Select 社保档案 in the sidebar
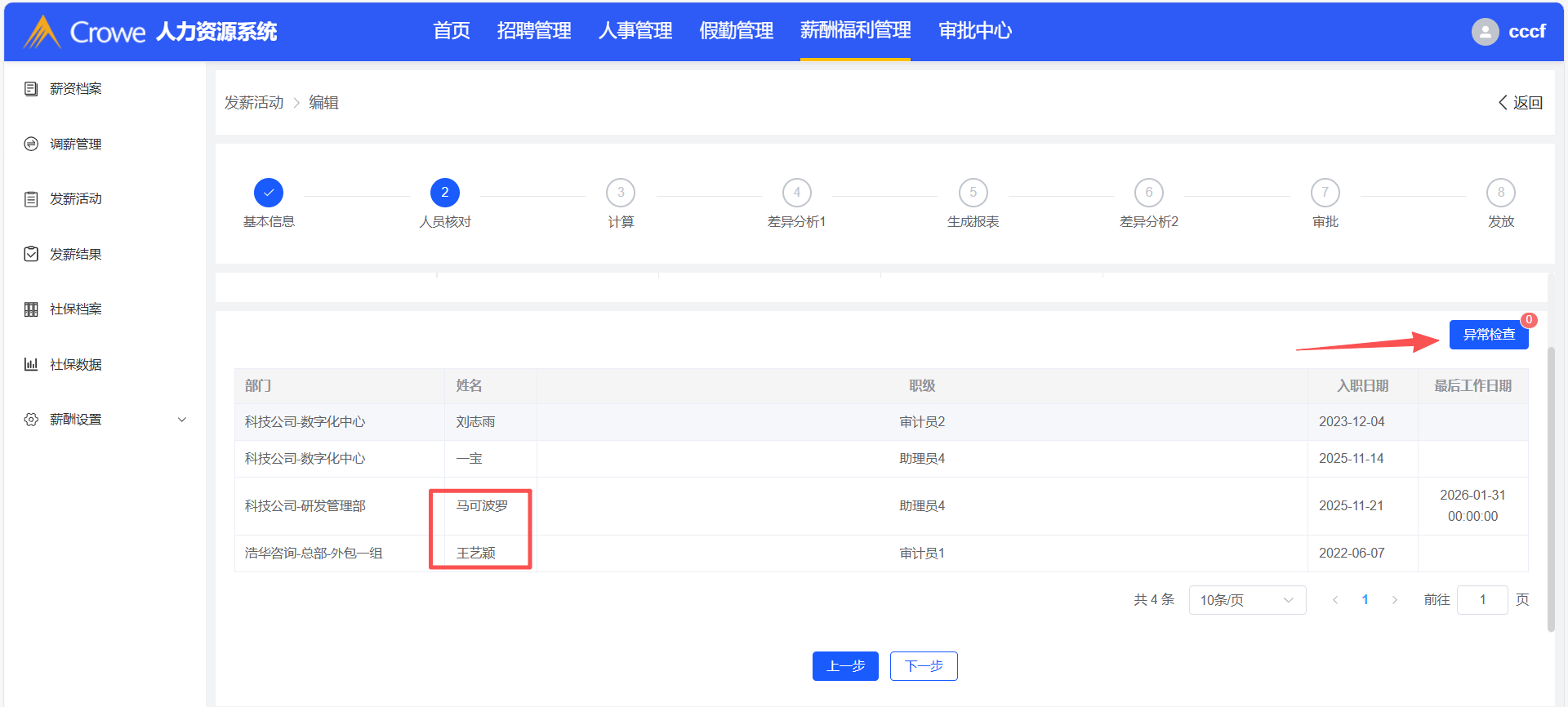 pos(76,309)
